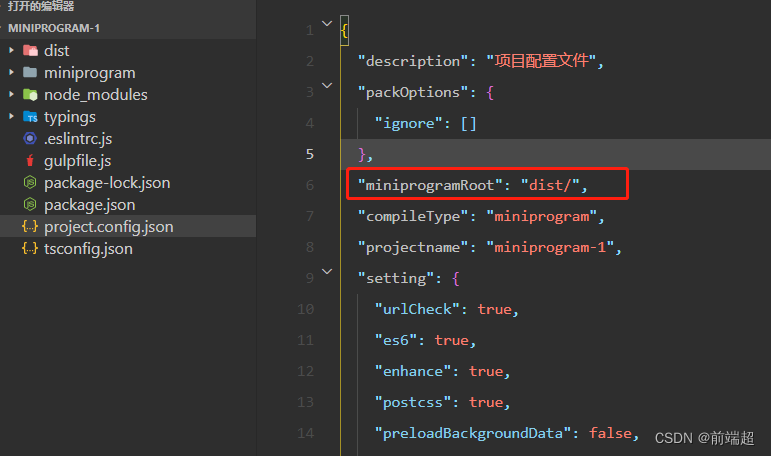Fold the setting block at line 9
The image size is (771, 456).
(x=327, y=272)
